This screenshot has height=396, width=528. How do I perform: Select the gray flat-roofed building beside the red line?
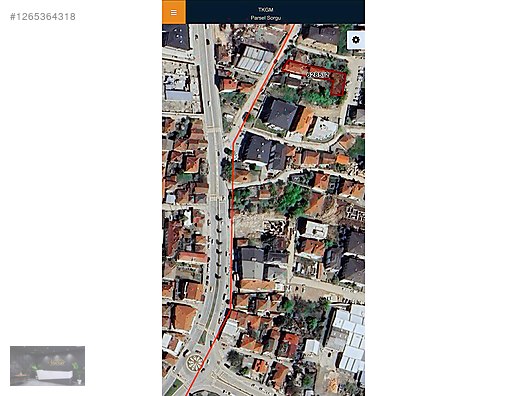[252, 264]
